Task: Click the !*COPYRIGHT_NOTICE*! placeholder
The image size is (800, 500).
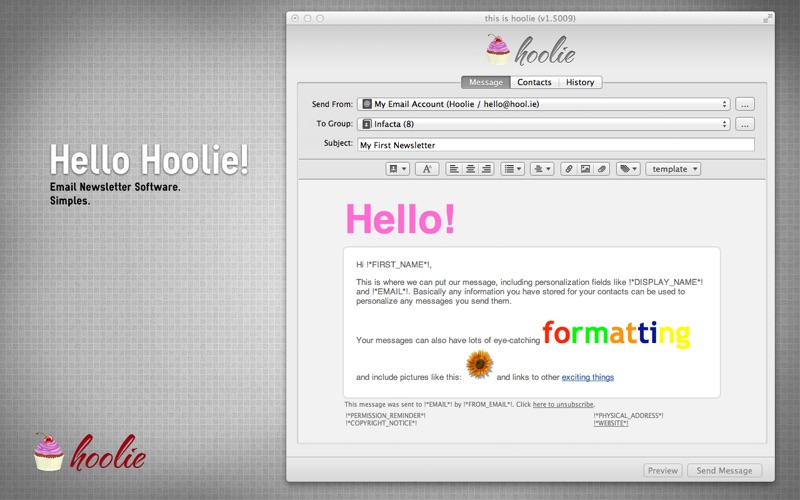Action: coord(381,423)
